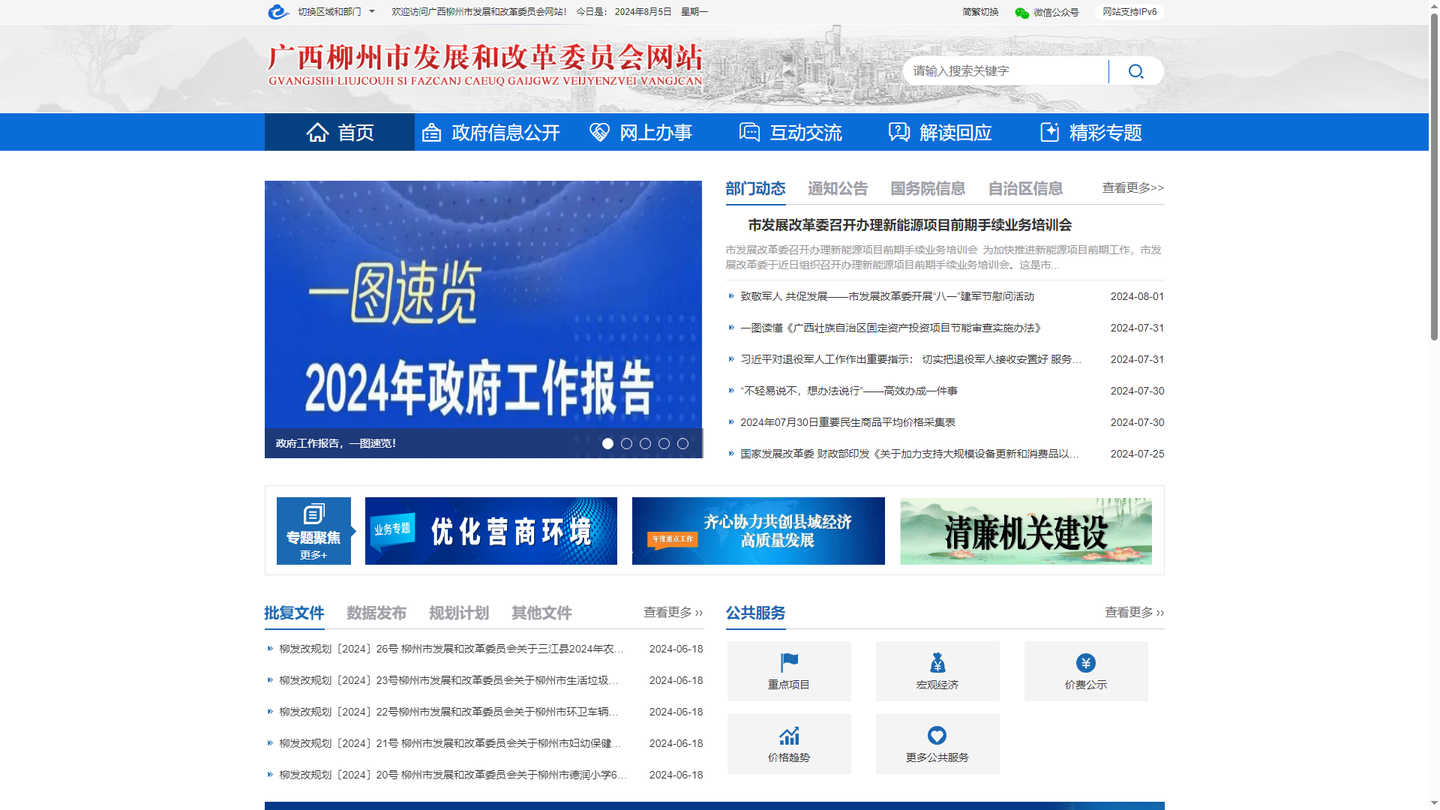Click 简繁切换 link
Viewport: 1440px width, 810px height.
click(x=980, y=12)
